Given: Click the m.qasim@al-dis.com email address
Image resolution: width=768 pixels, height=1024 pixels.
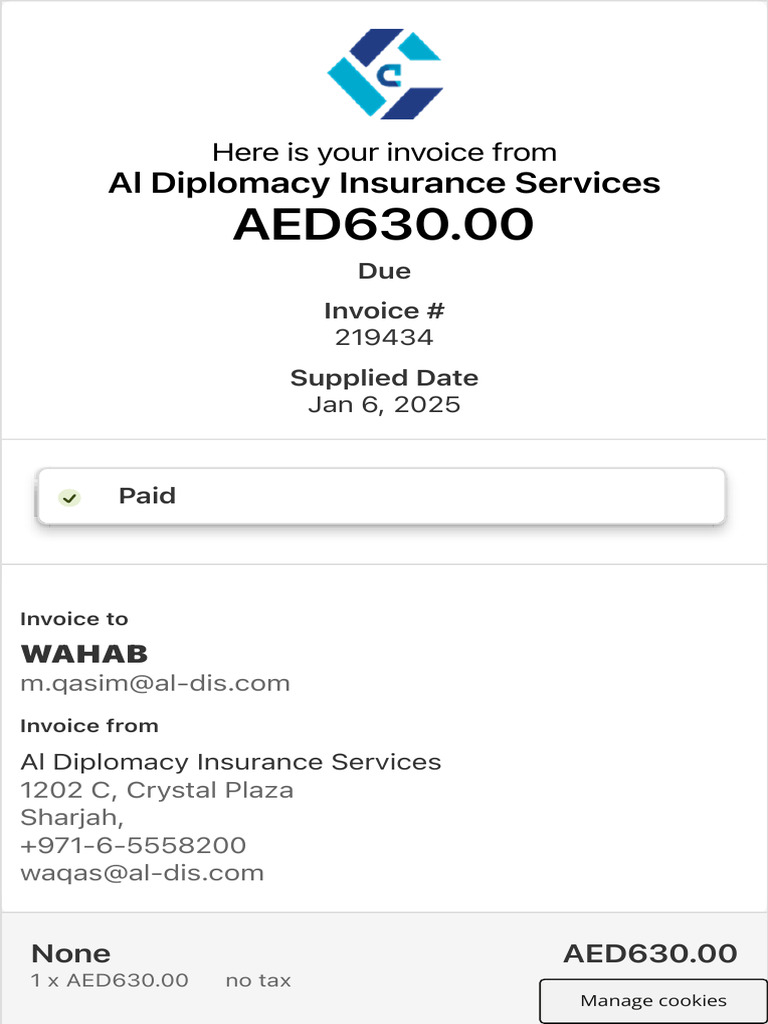Looking at the screenshot, I should (x=155, y=684).
